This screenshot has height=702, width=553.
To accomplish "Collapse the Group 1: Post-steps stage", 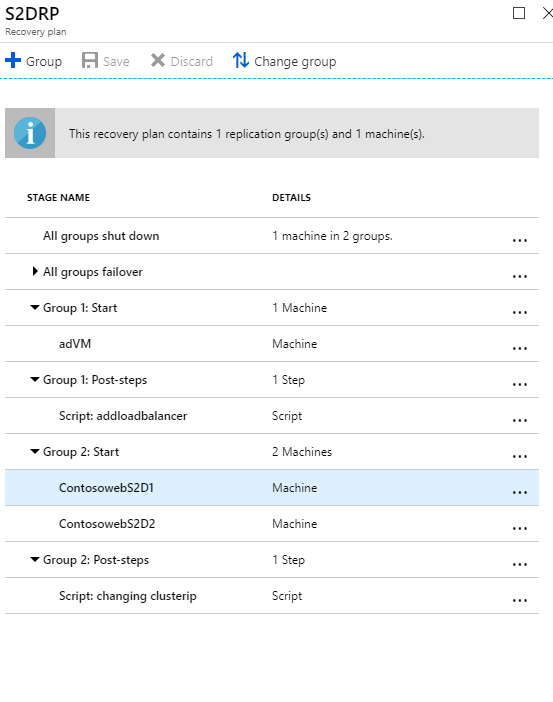I will (34, 380).
